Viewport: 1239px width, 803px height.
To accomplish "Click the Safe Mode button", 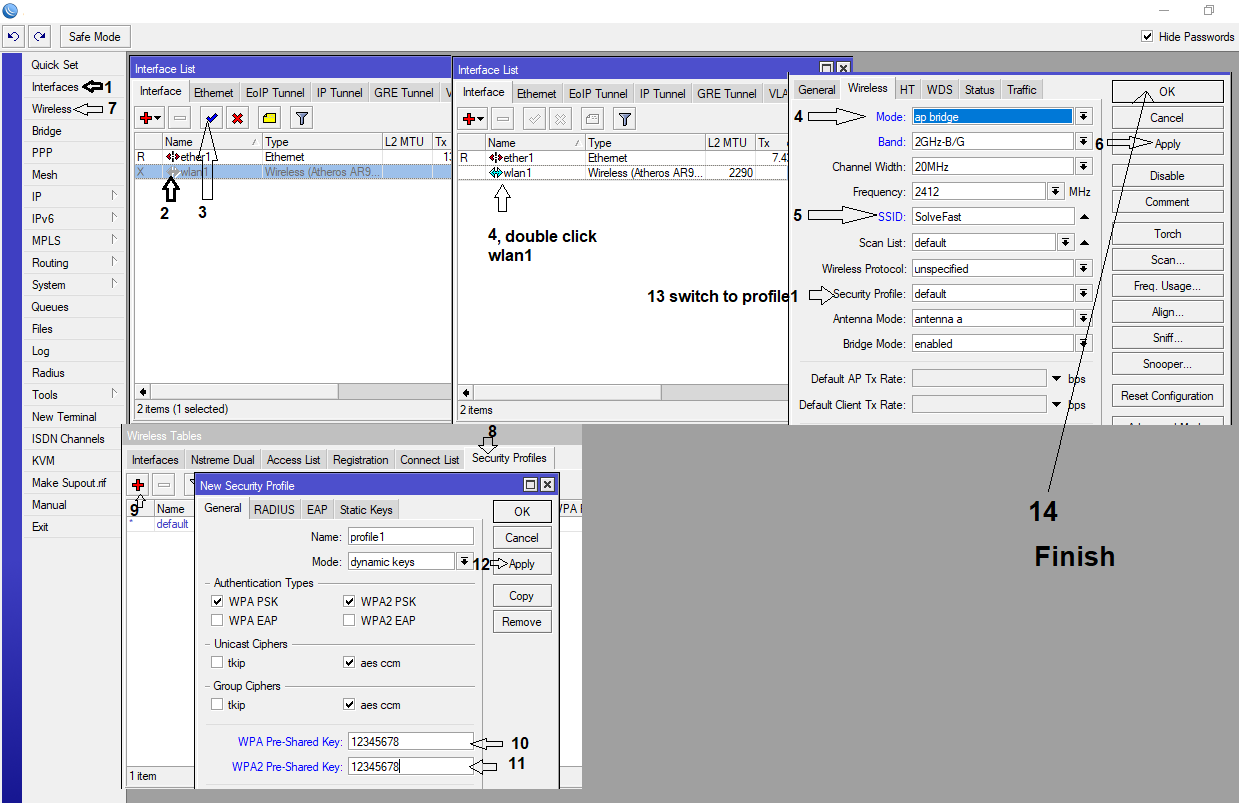I will click(x=94, y=37).
